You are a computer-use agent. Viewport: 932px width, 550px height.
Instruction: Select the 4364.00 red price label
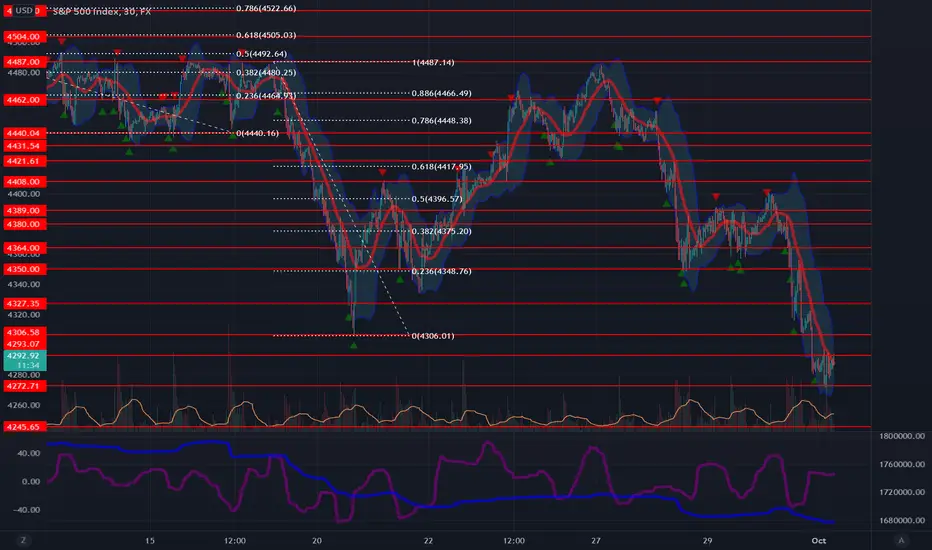[23, 248]
